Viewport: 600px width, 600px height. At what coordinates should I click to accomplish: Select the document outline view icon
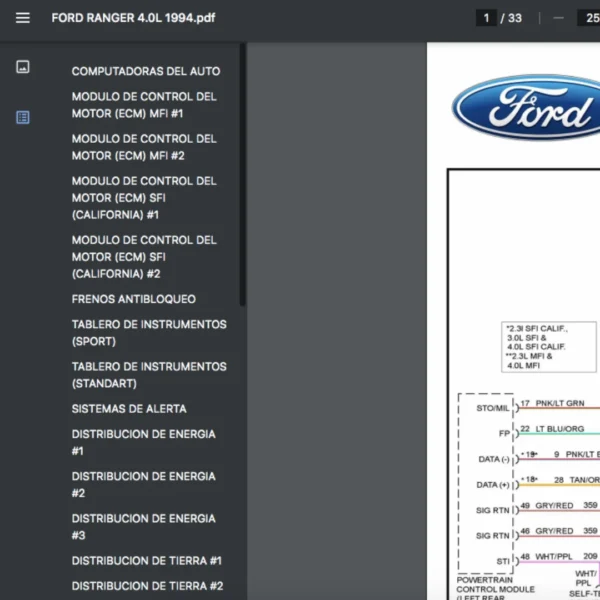(x=23, y=117)
